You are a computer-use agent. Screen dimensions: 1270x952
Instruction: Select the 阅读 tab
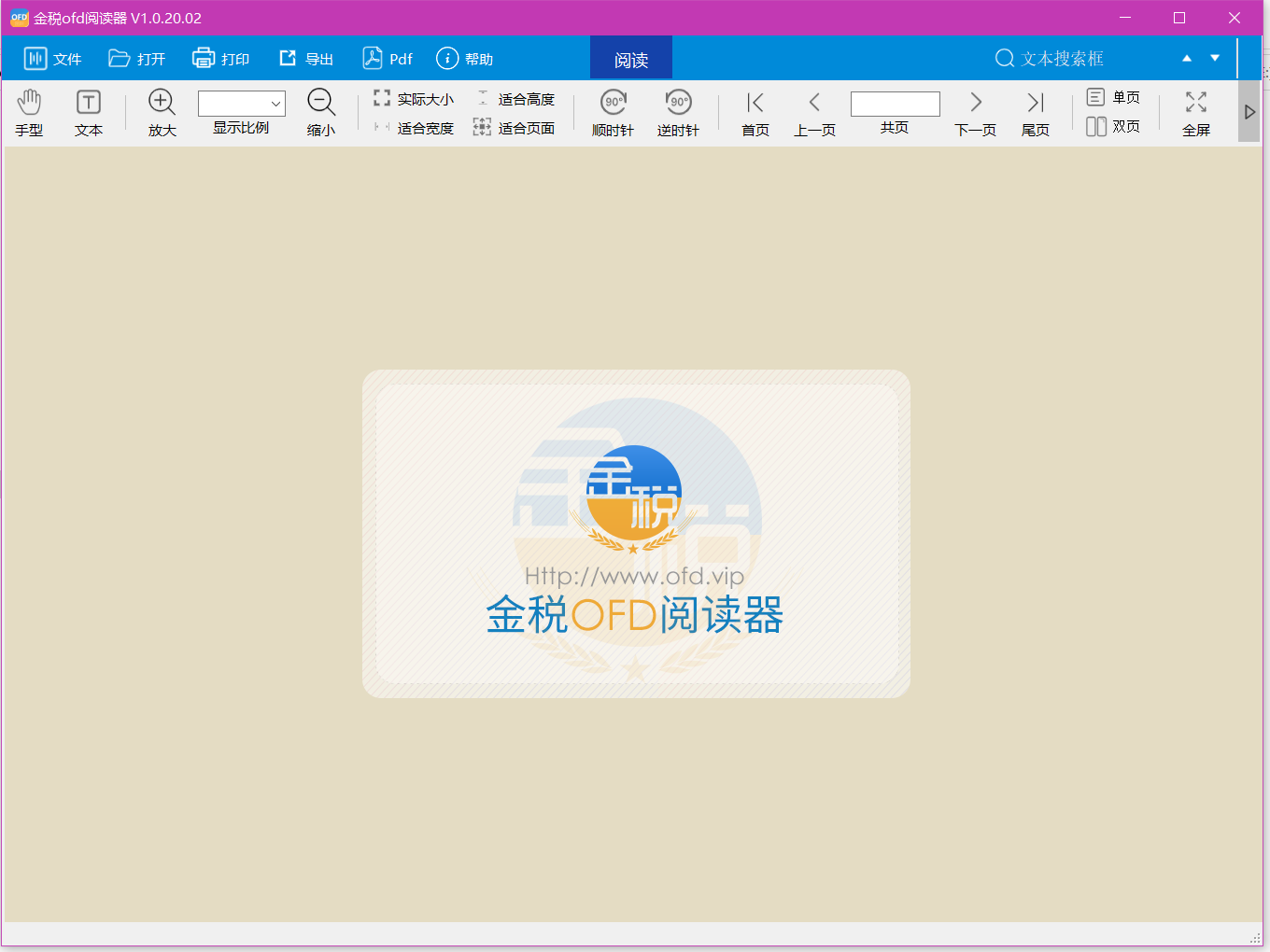pyautogui.click(x=630, y=57)
